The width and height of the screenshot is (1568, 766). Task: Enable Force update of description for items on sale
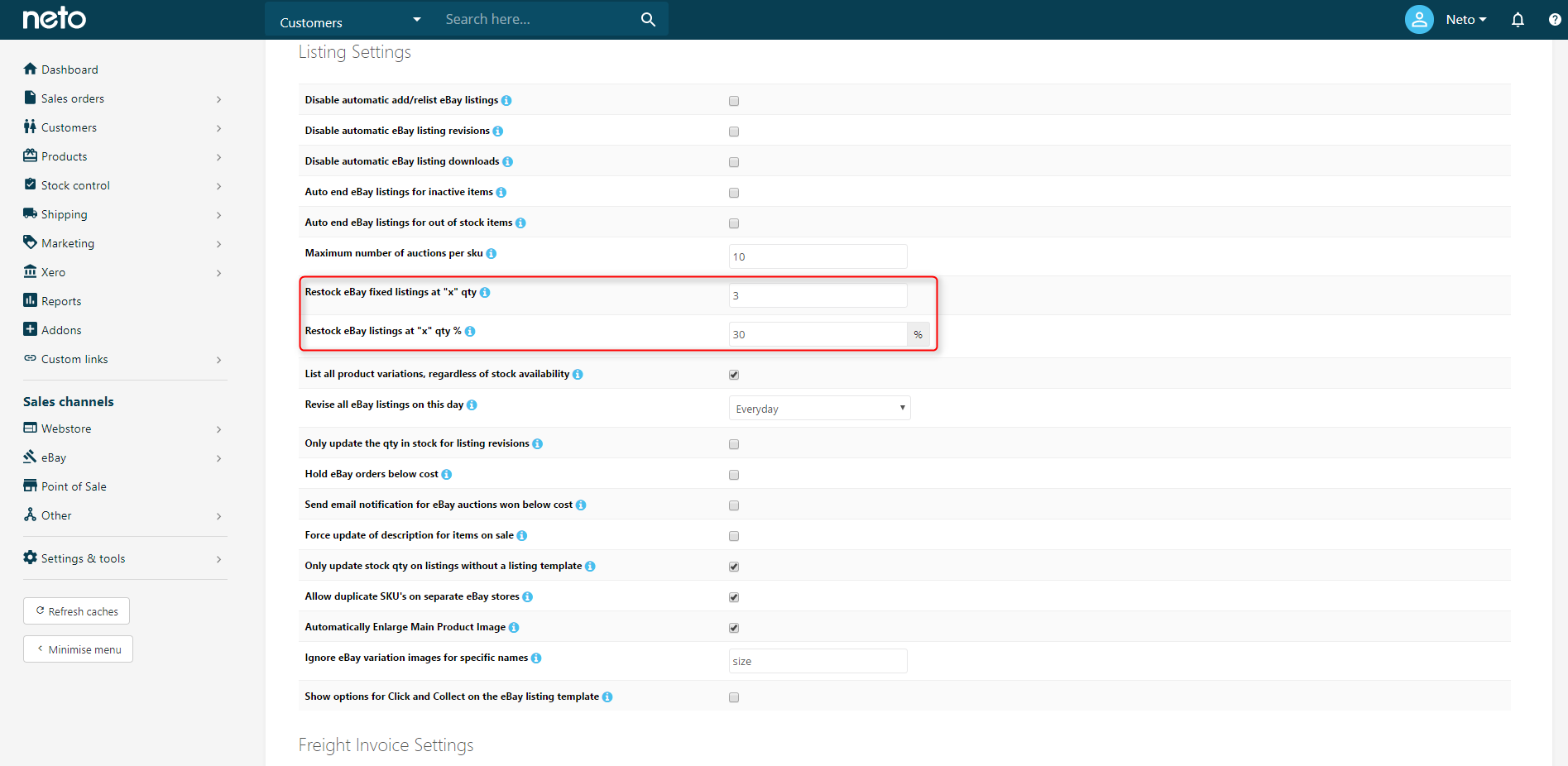click(734, 536)
